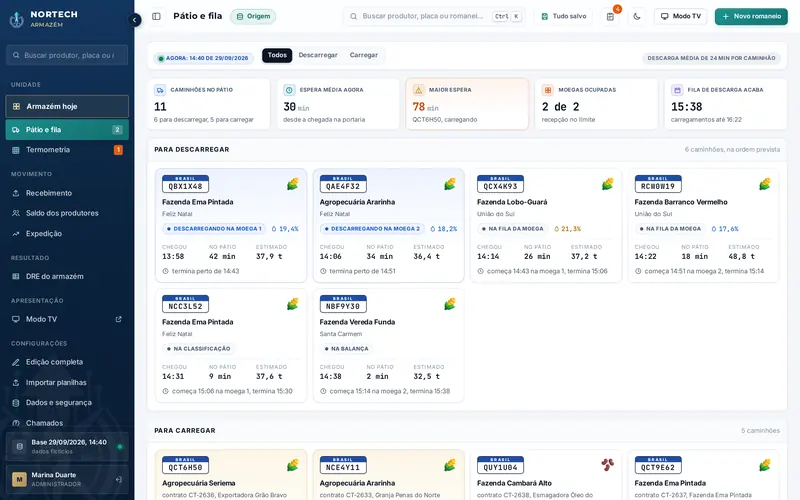Collapse the sidebar with the chevron button

click(x=134, y=20)
